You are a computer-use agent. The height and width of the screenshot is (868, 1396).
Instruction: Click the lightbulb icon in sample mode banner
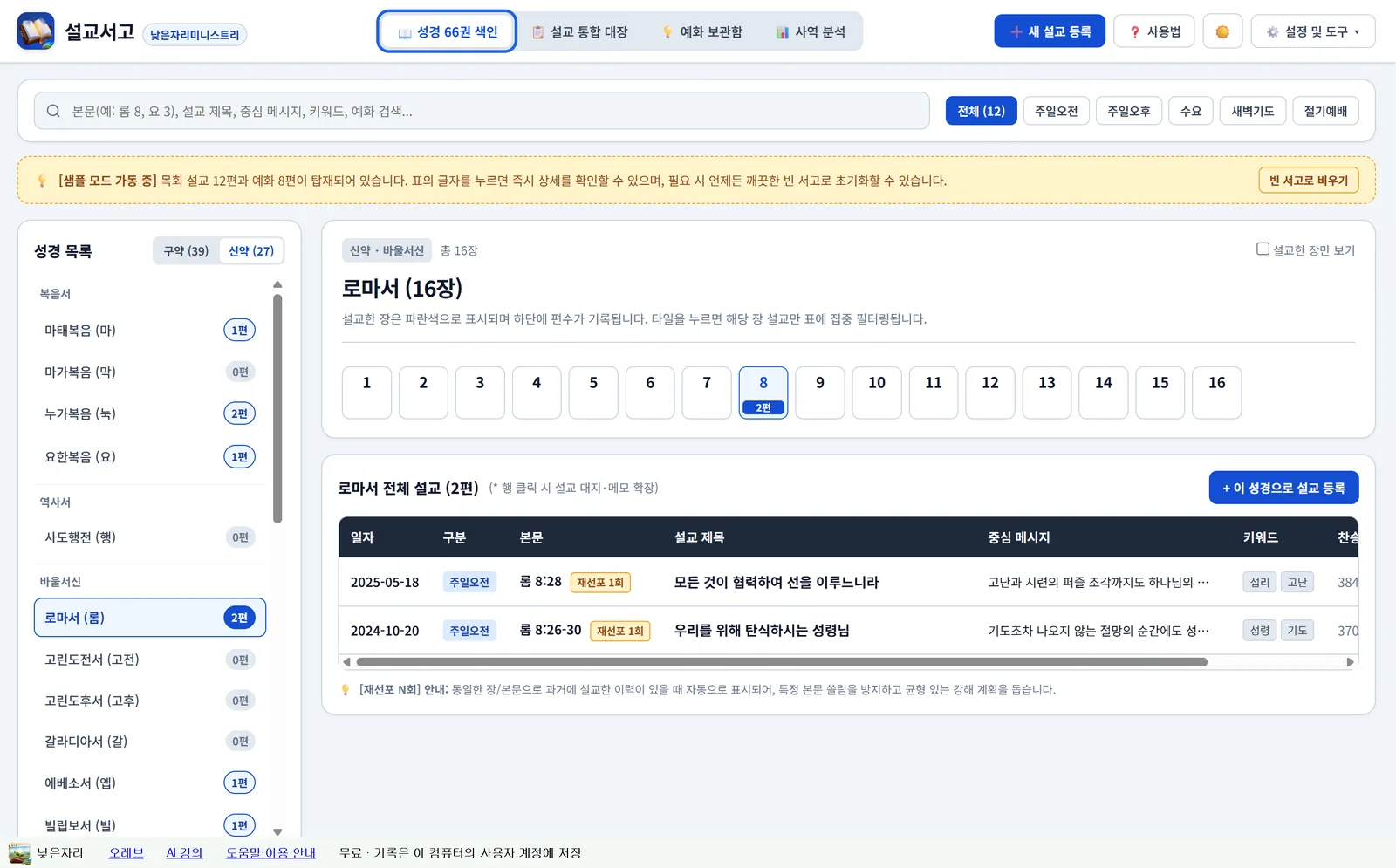42,181
